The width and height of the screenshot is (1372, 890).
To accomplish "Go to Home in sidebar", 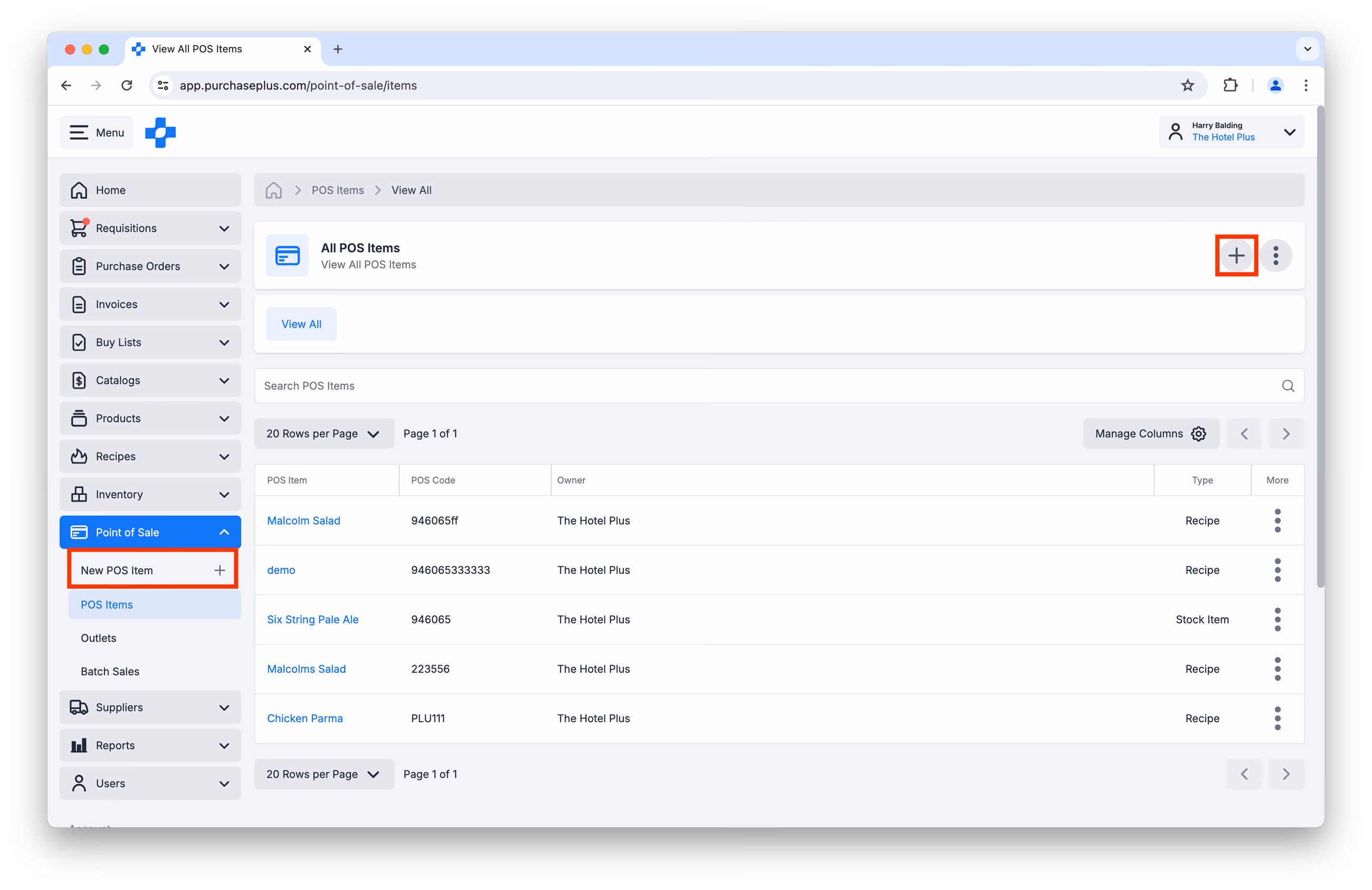I will pyautogui.click(x=150, y=191).
